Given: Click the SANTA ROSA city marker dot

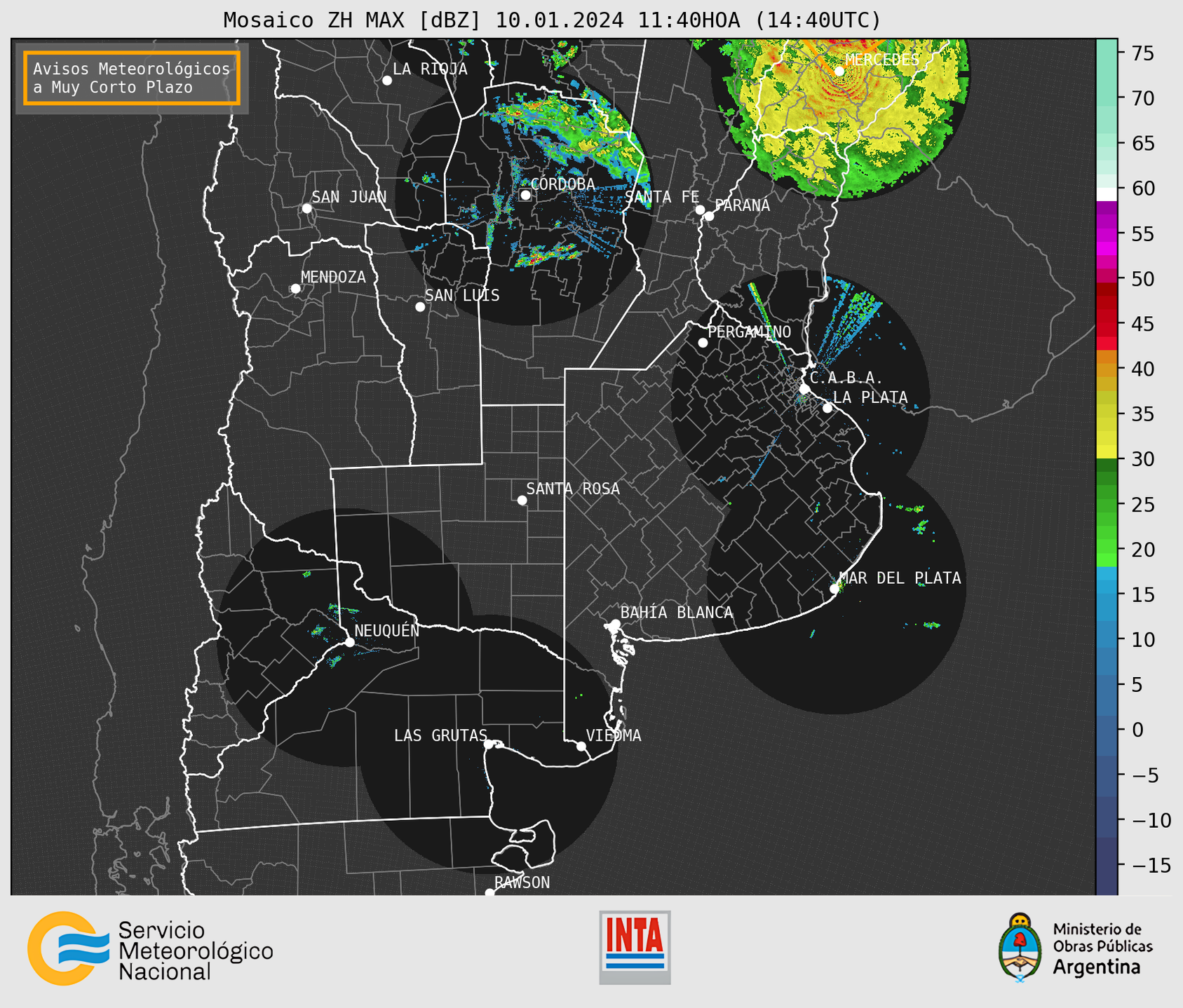Looking at the screenshot, I should (x=522, y=500).
